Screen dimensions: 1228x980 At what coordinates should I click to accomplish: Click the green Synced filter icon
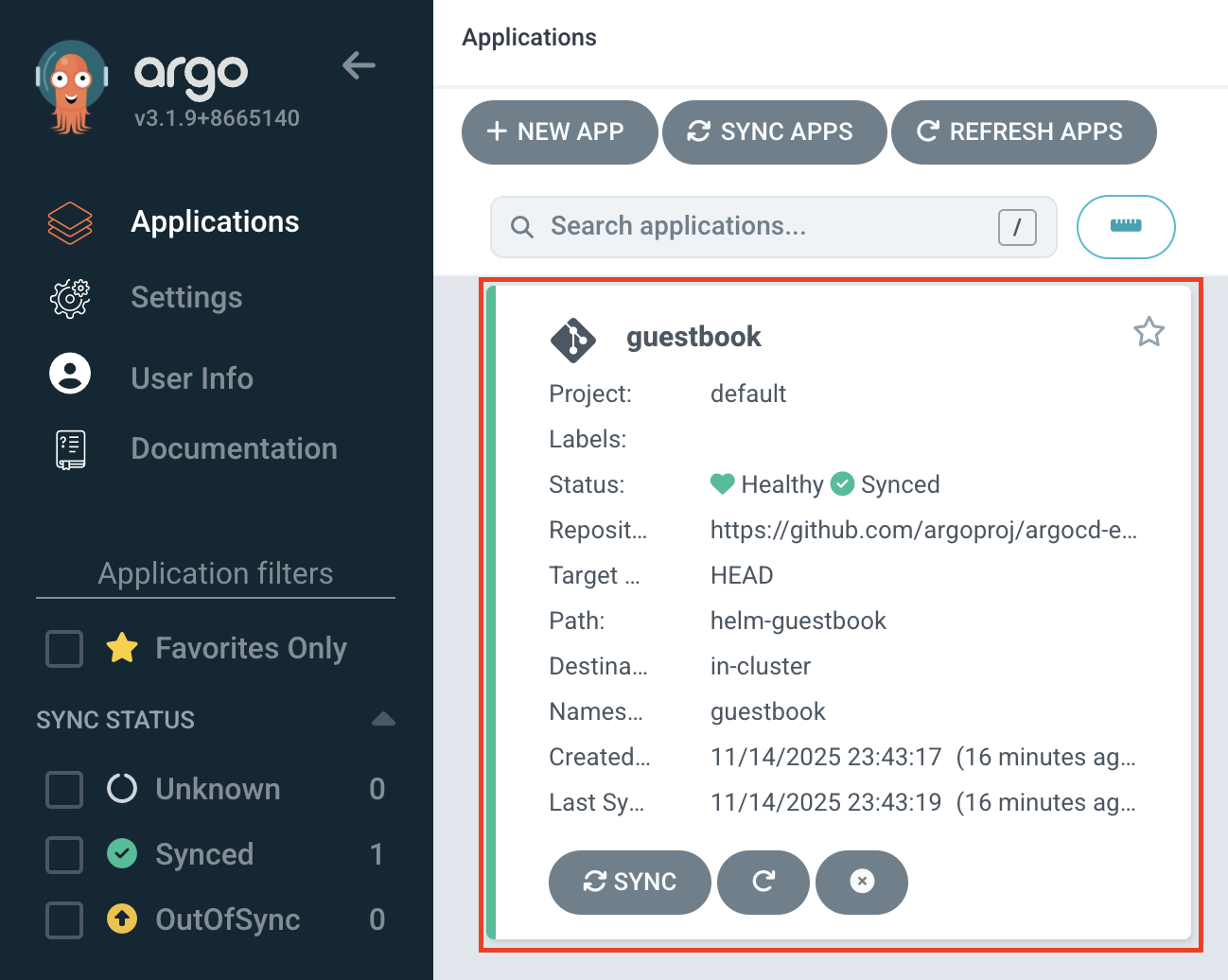click(122, 853)
